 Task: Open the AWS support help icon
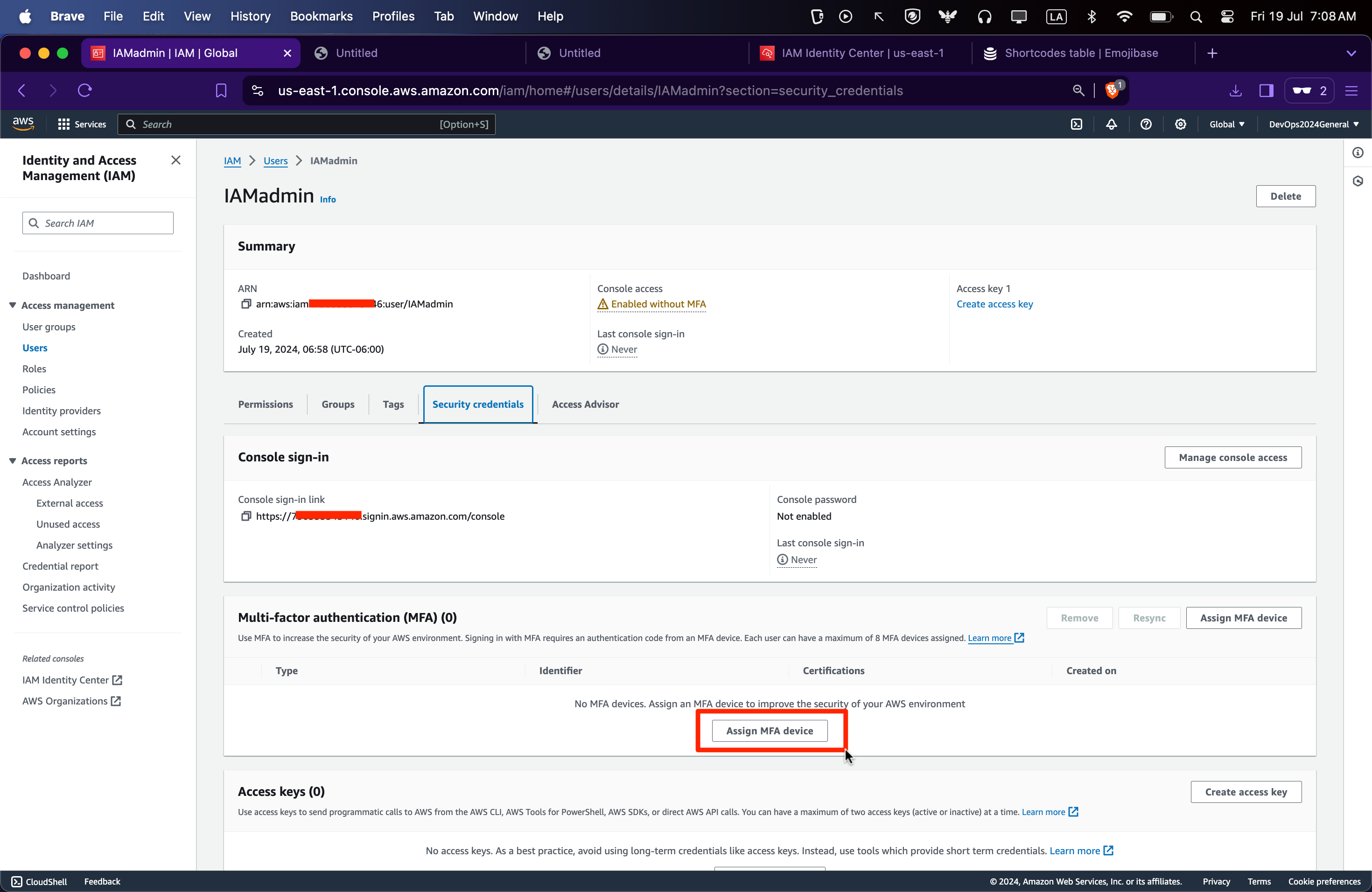tap(1146, 125)
